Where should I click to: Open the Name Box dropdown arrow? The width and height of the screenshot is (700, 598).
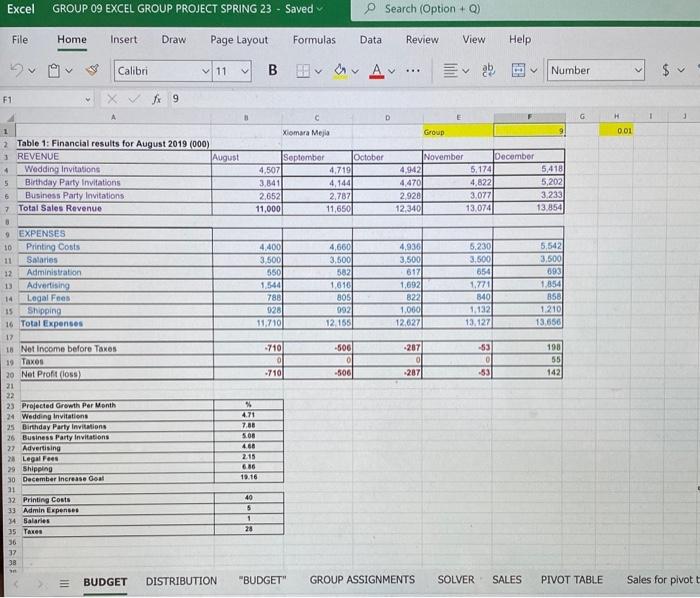88,100
